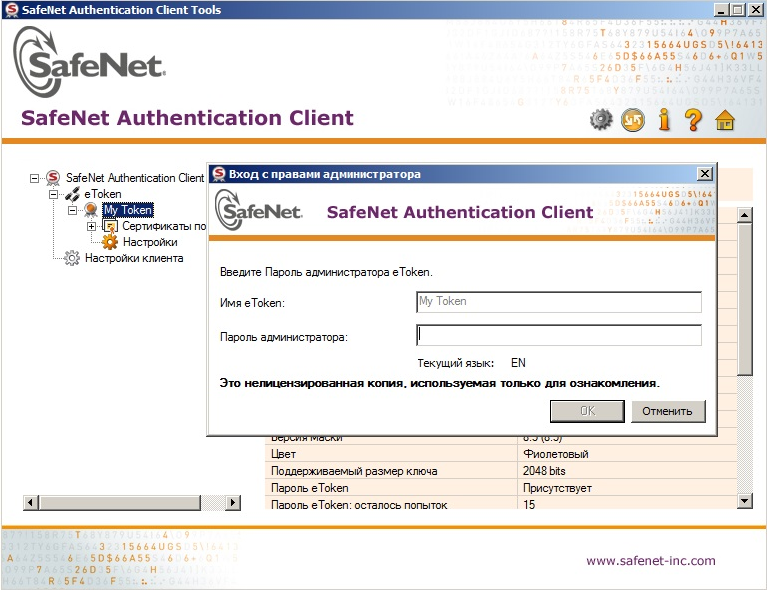Focus the Пароль администратора input field
The width and height of the screenshot is (767, 590).
(559, 335)
